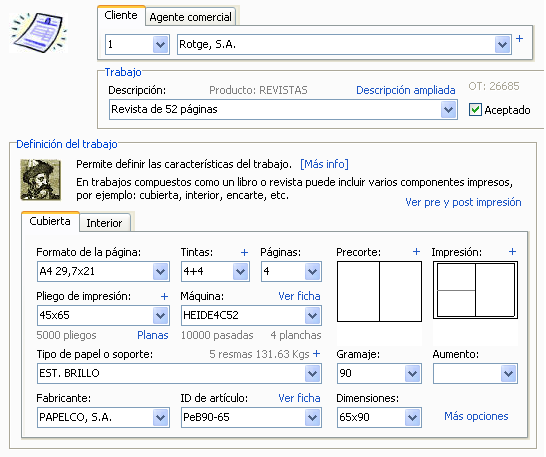The image size is (546, 457).
Task: Click the 4 planchas text
Action: (296, 335)
